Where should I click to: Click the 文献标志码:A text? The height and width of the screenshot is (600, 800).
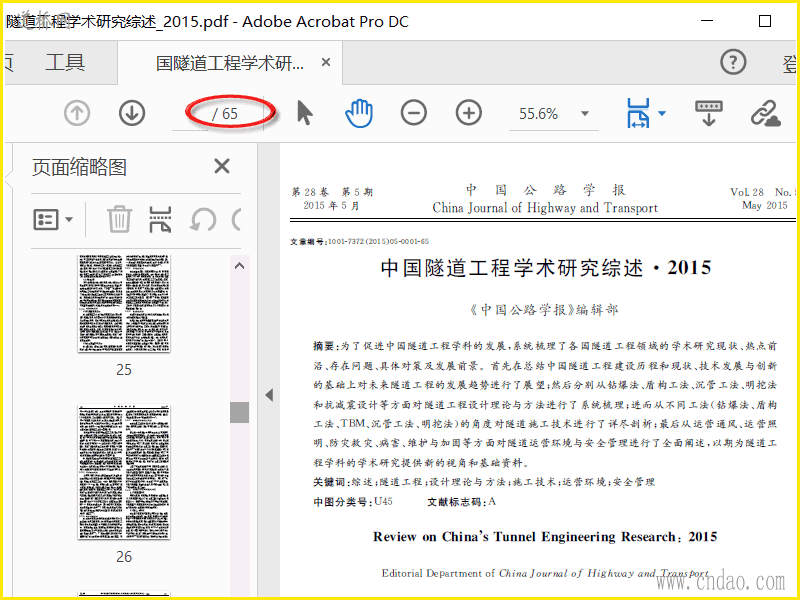[x=461, y=502]
